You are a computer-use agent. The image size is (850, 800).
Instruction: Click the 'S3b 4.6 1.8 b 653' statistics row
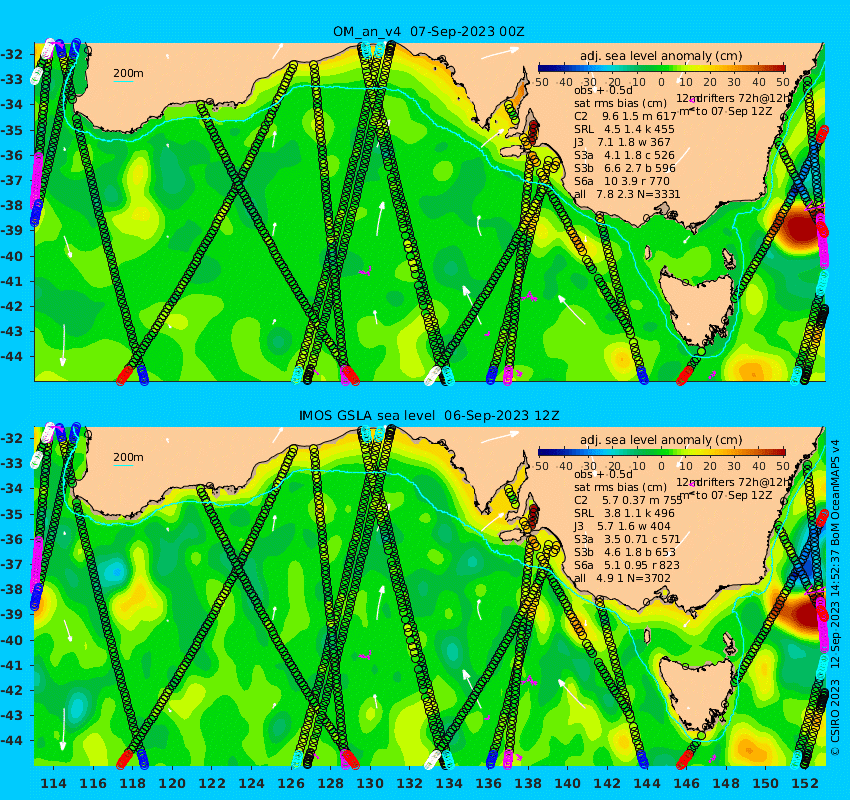click(x=625, y=552)
